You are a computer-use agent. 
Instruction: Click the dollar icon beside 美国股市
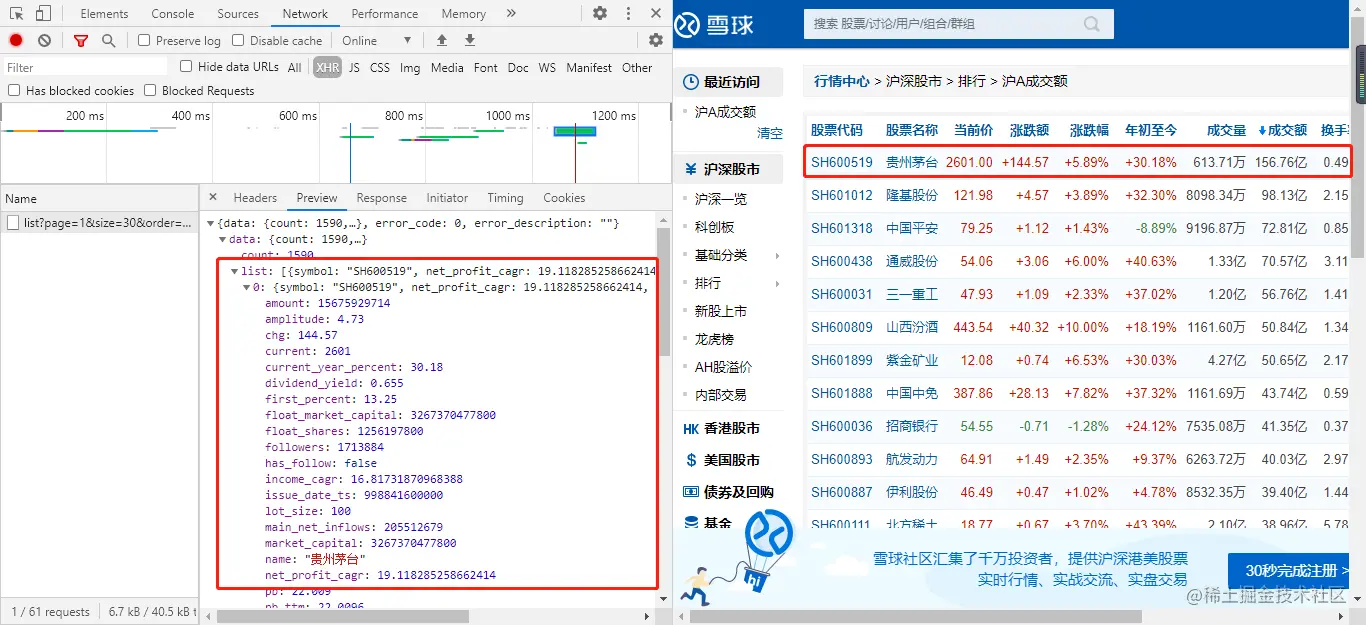[691, 460]
